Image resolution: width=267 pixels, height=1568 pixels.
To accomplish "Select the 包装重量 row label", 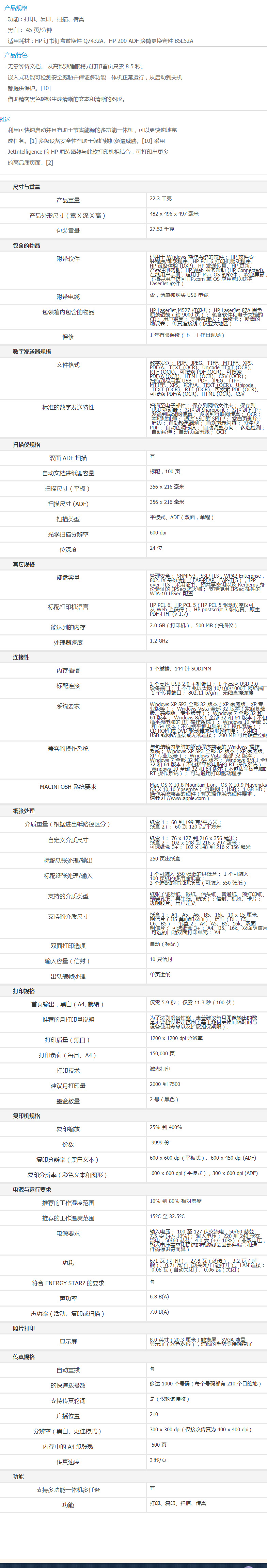I will [x=68, y=231].
